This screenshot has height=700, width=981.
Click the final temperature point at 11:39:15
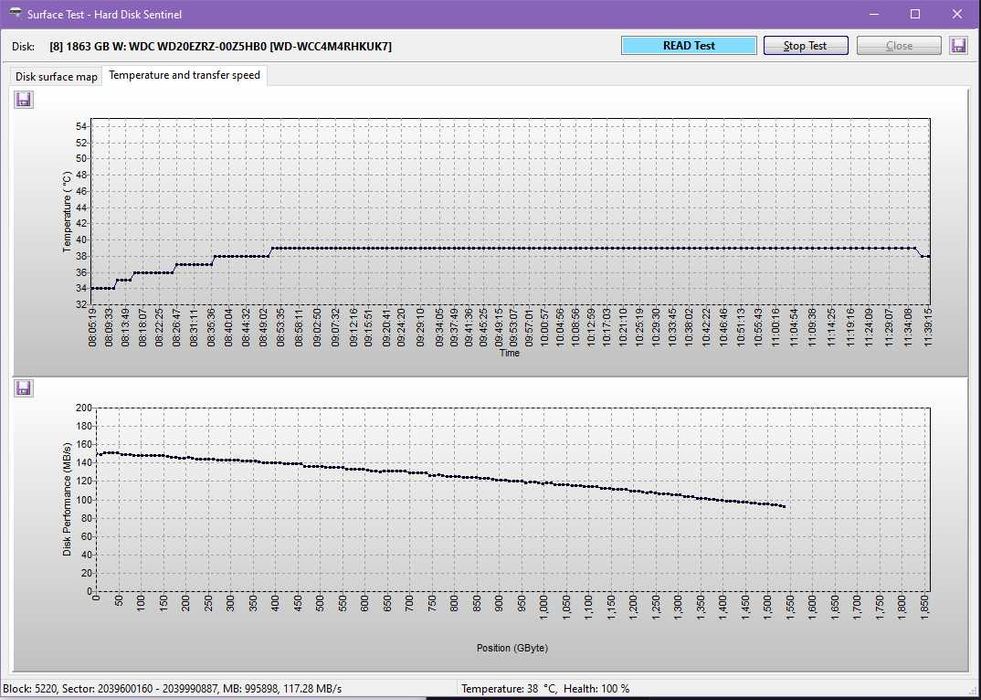click(x=929, y=256)
